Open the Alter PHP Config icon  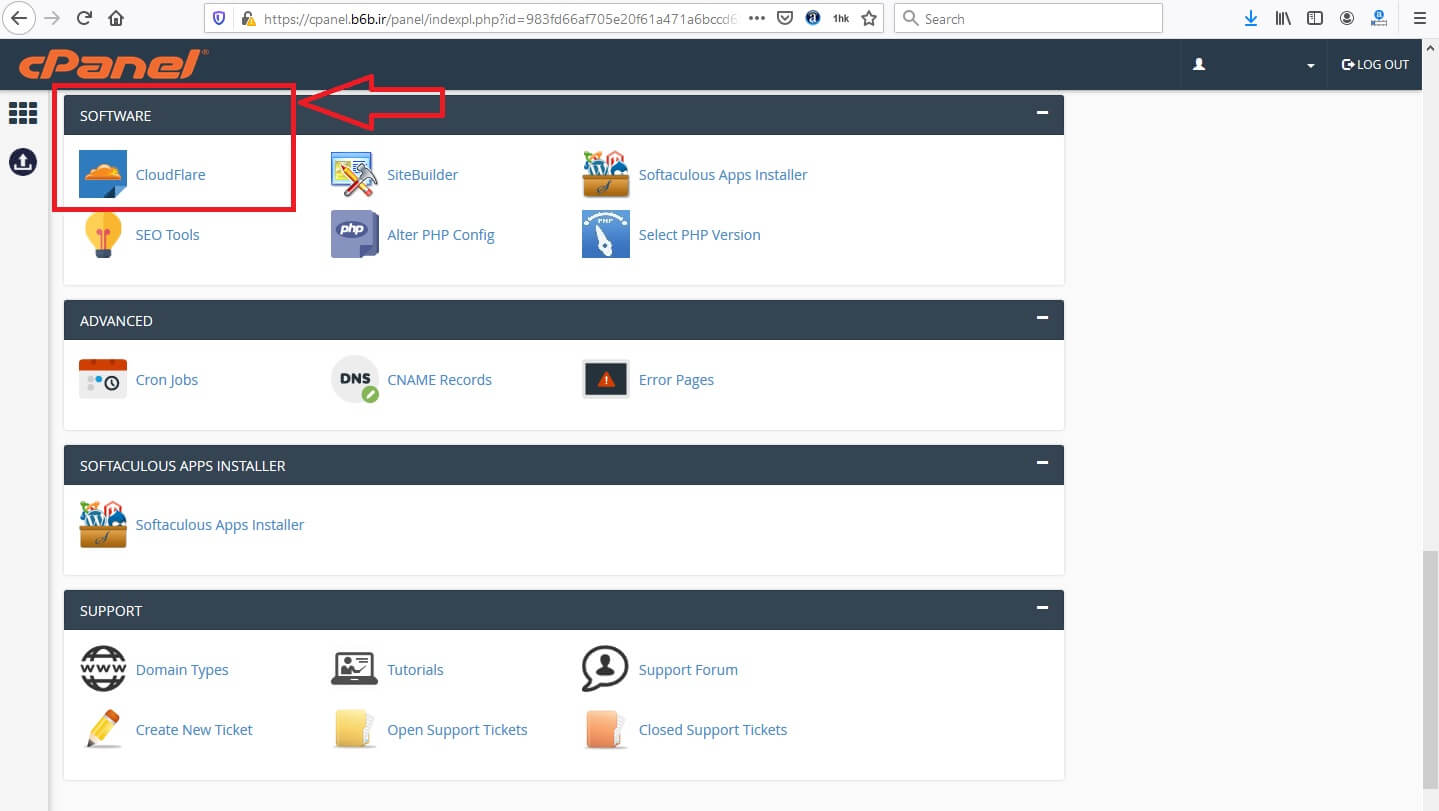(355, 235)
